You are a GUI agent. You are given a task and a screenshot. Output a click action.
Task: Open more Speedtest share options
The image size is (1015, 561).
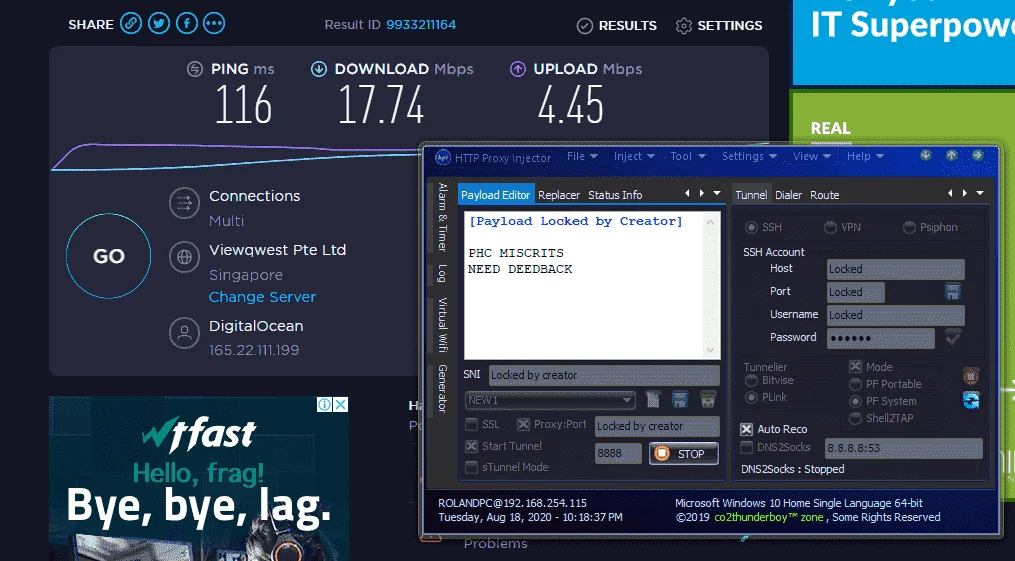point(214,25)
